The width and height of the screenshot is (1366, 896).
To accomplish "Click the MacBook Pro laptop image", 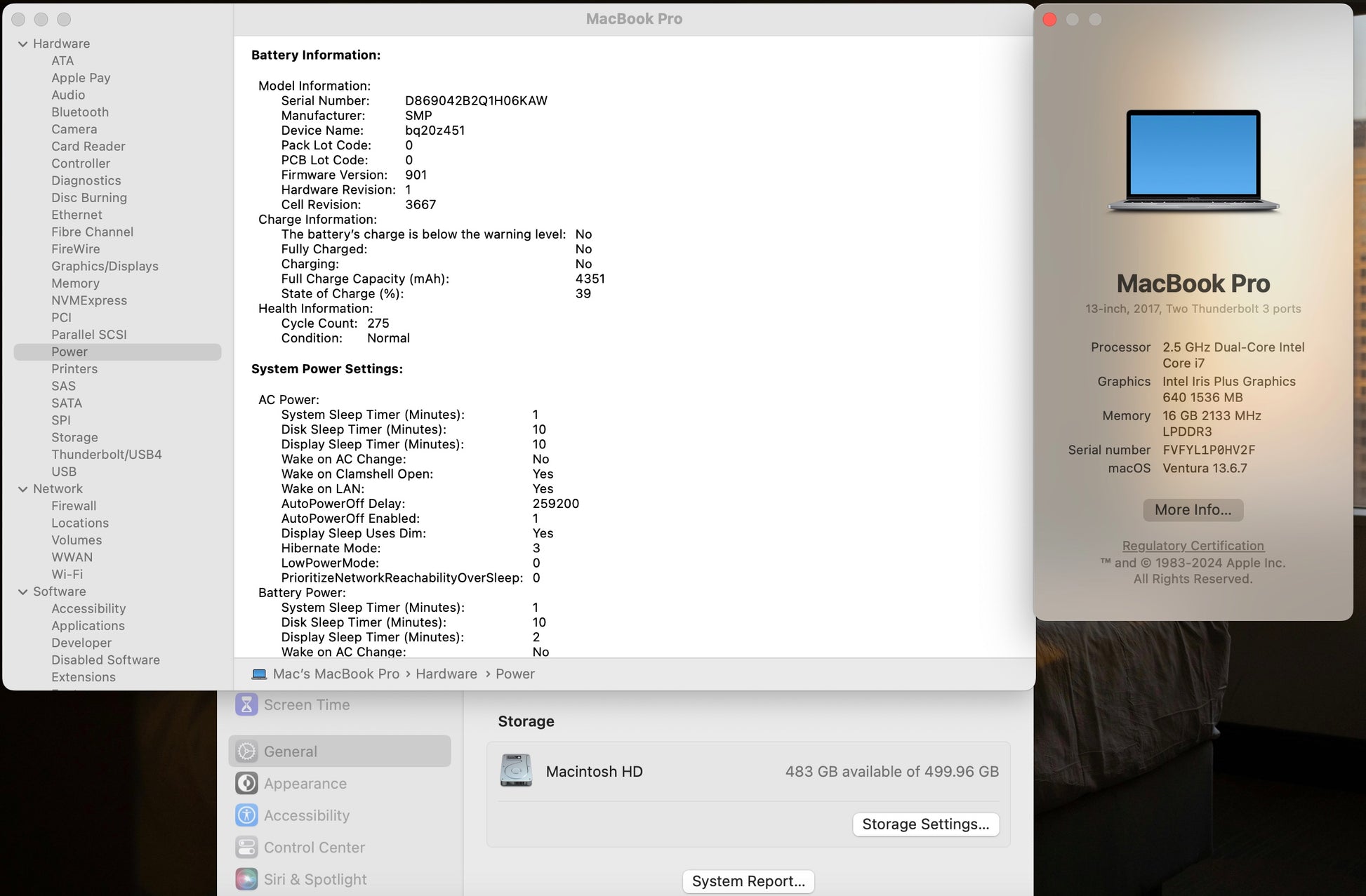I will [x=1193, y=161].
